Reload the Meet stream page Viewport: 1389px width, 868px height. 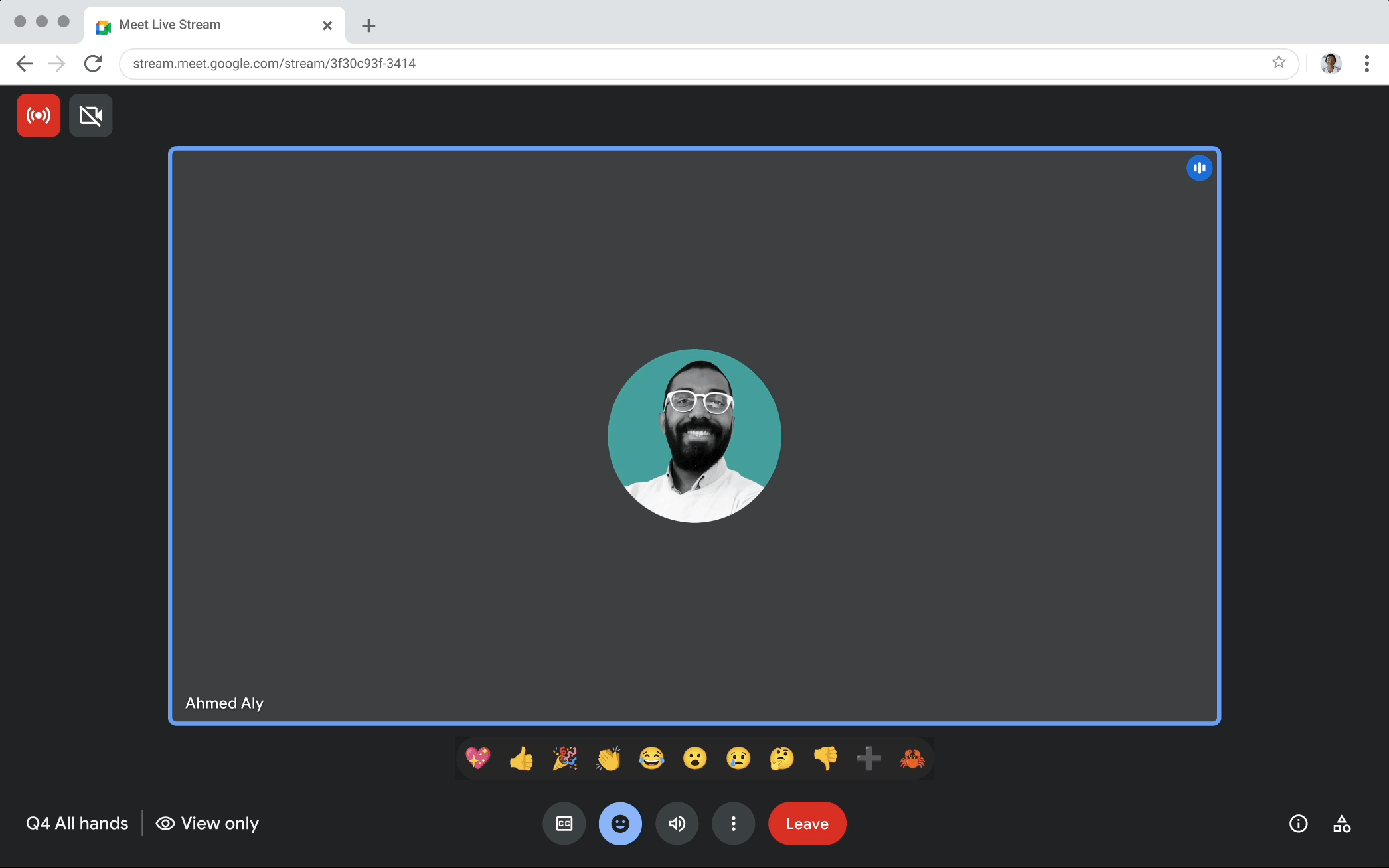(x=93, y=64)
